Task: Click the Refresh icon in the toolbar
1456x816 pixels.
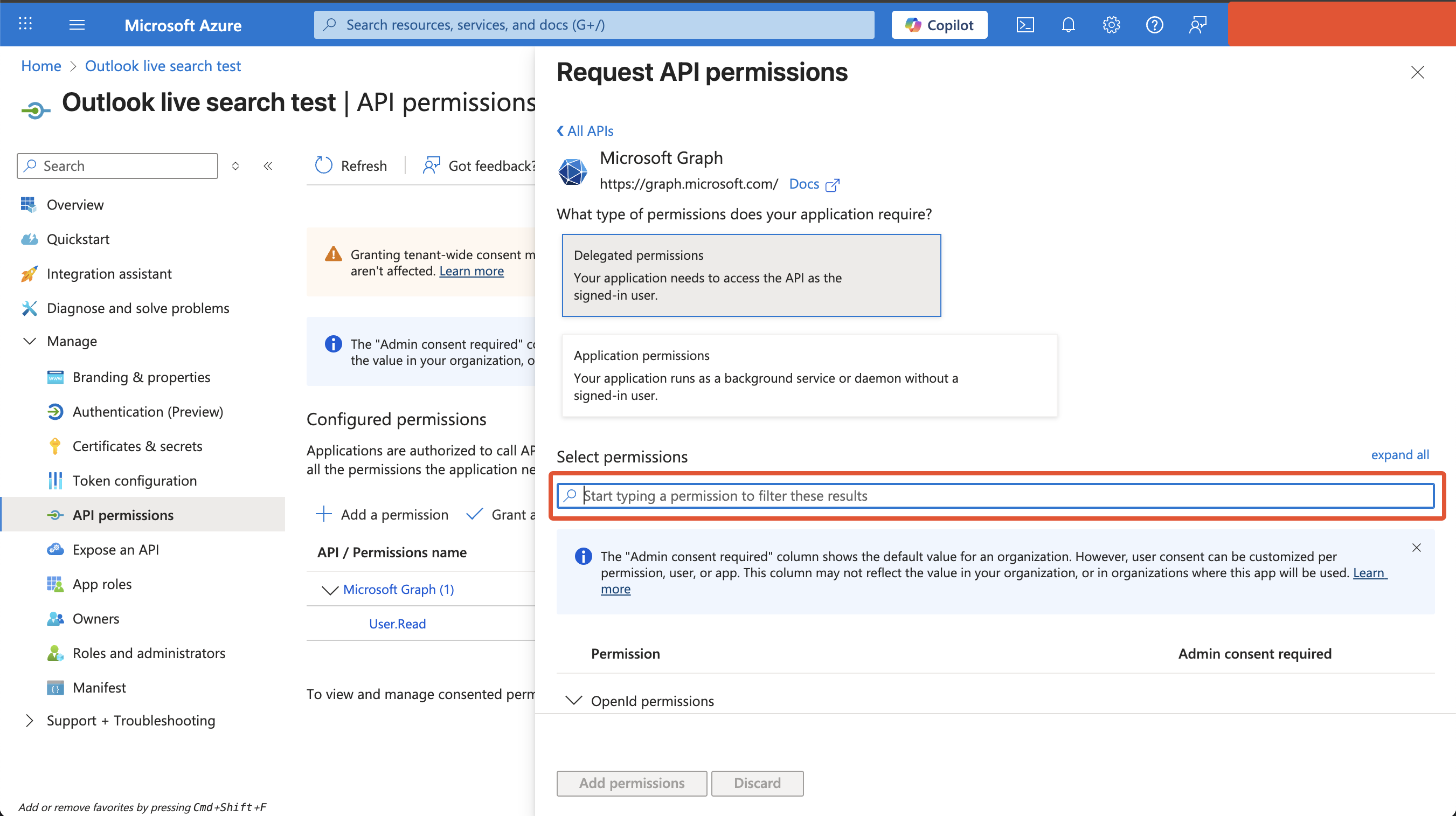Action: [x=324, y=165]
